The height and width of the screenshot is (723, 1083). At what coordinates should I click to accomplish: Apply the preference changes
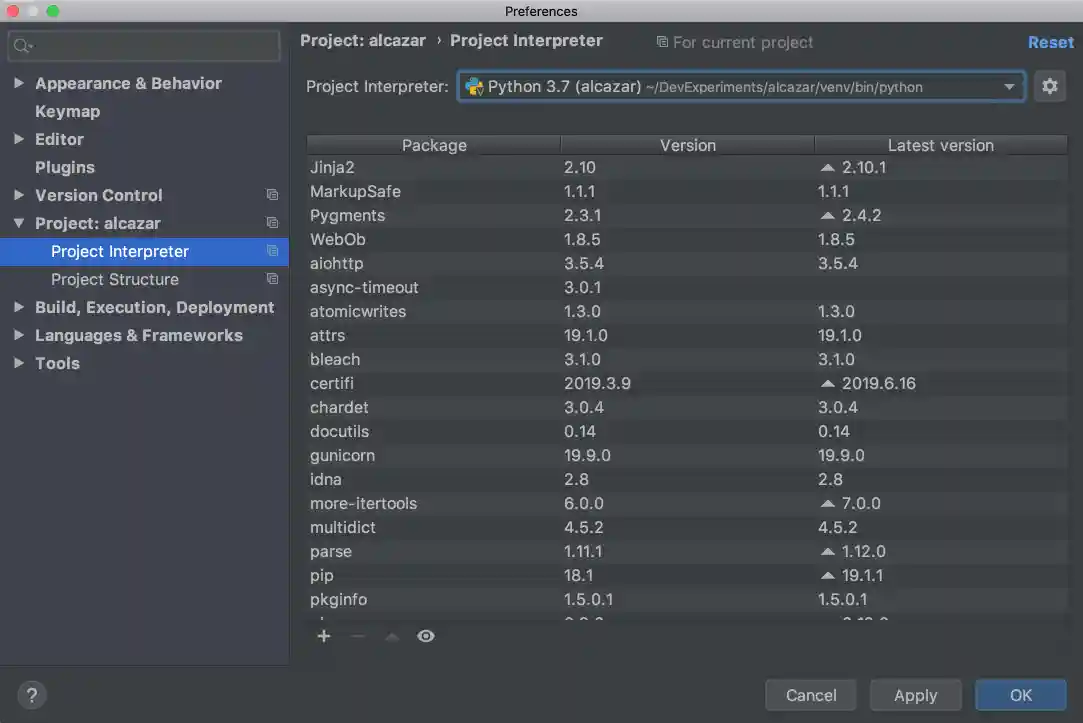click(915, 695)
